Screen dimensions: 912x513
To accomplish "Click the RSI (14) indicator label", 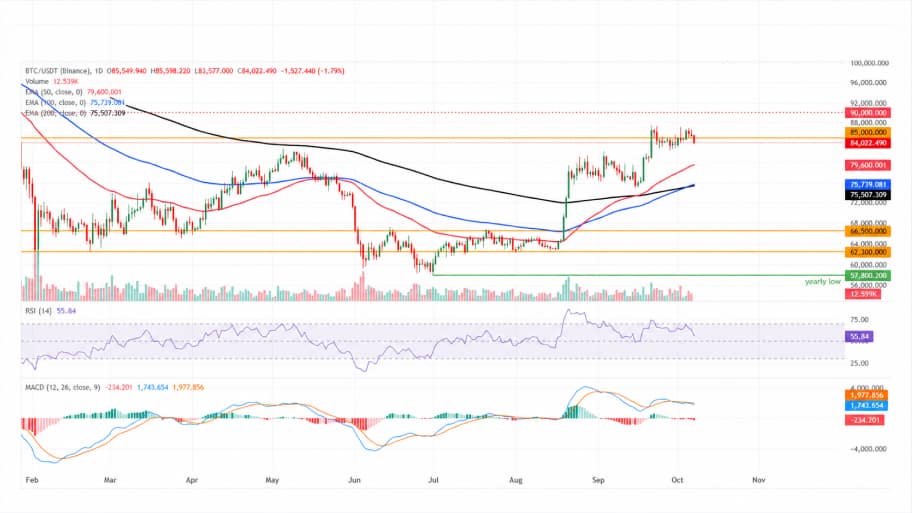I will point(38,311).
